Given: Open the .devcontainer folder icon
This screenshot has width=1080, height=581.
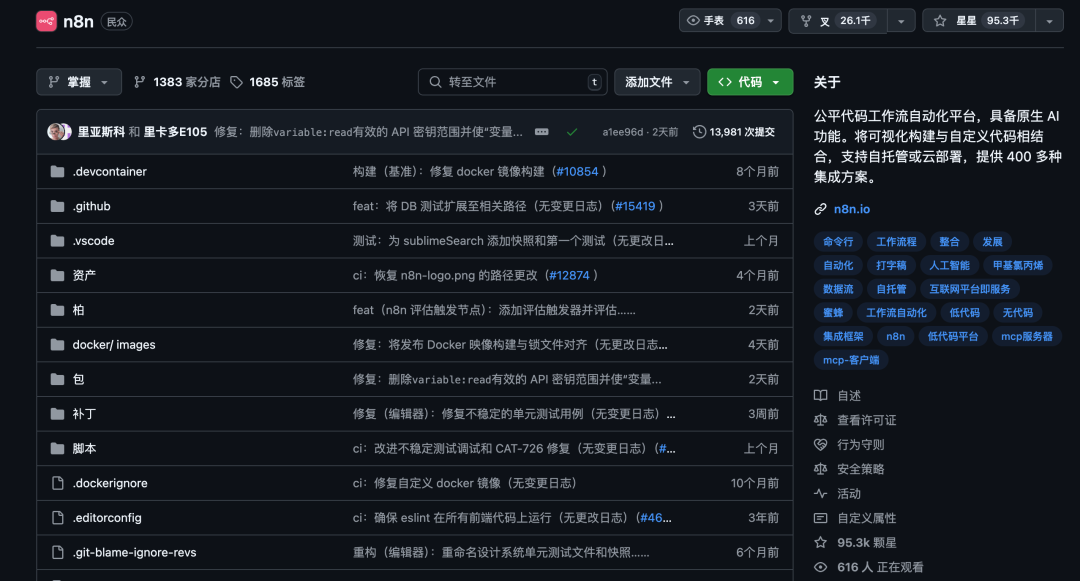Looking at the screenshot, I should [x=58, y=171].
